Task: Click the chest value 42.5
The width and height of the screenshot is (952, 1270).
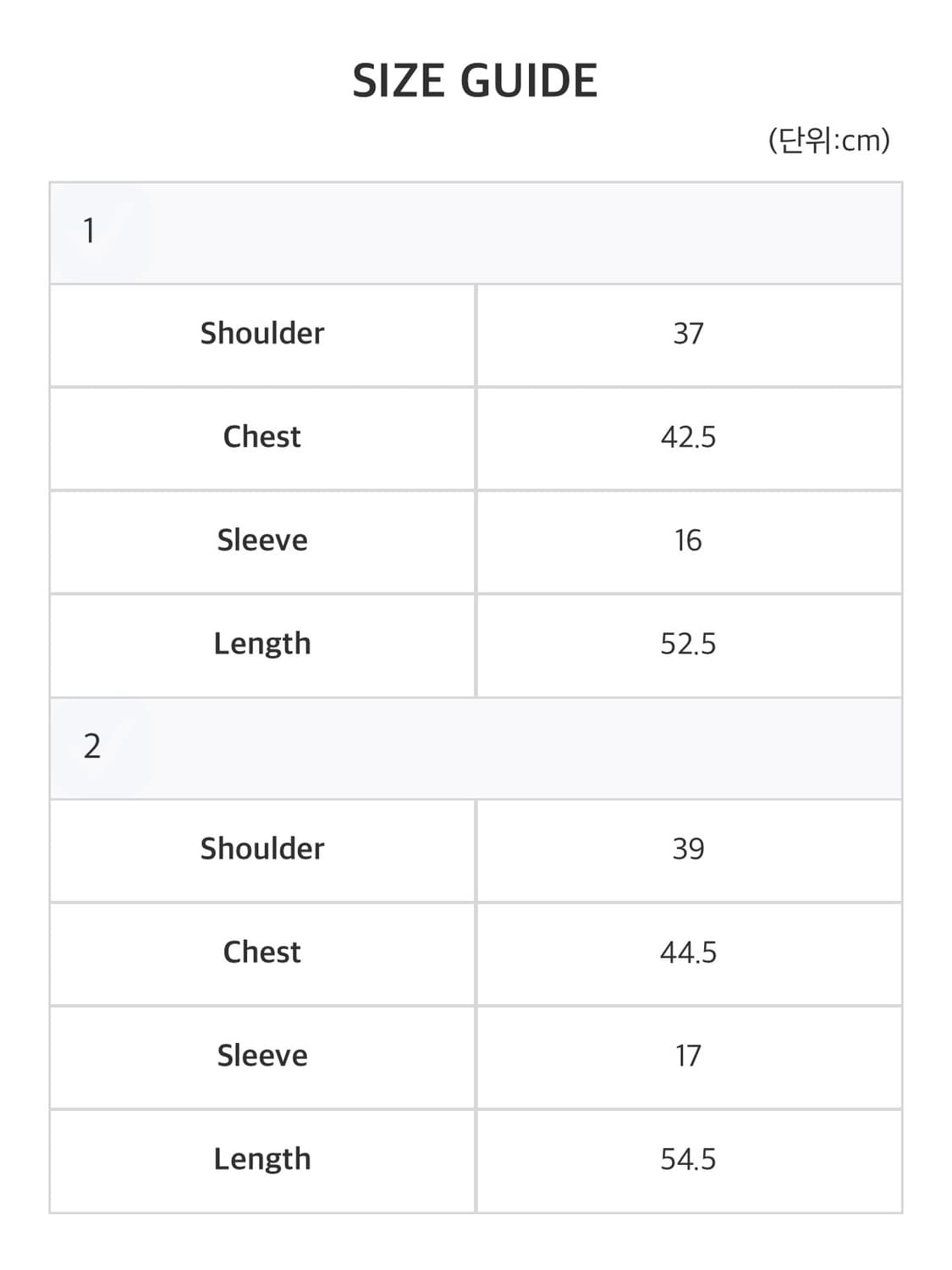Action: 688,437
